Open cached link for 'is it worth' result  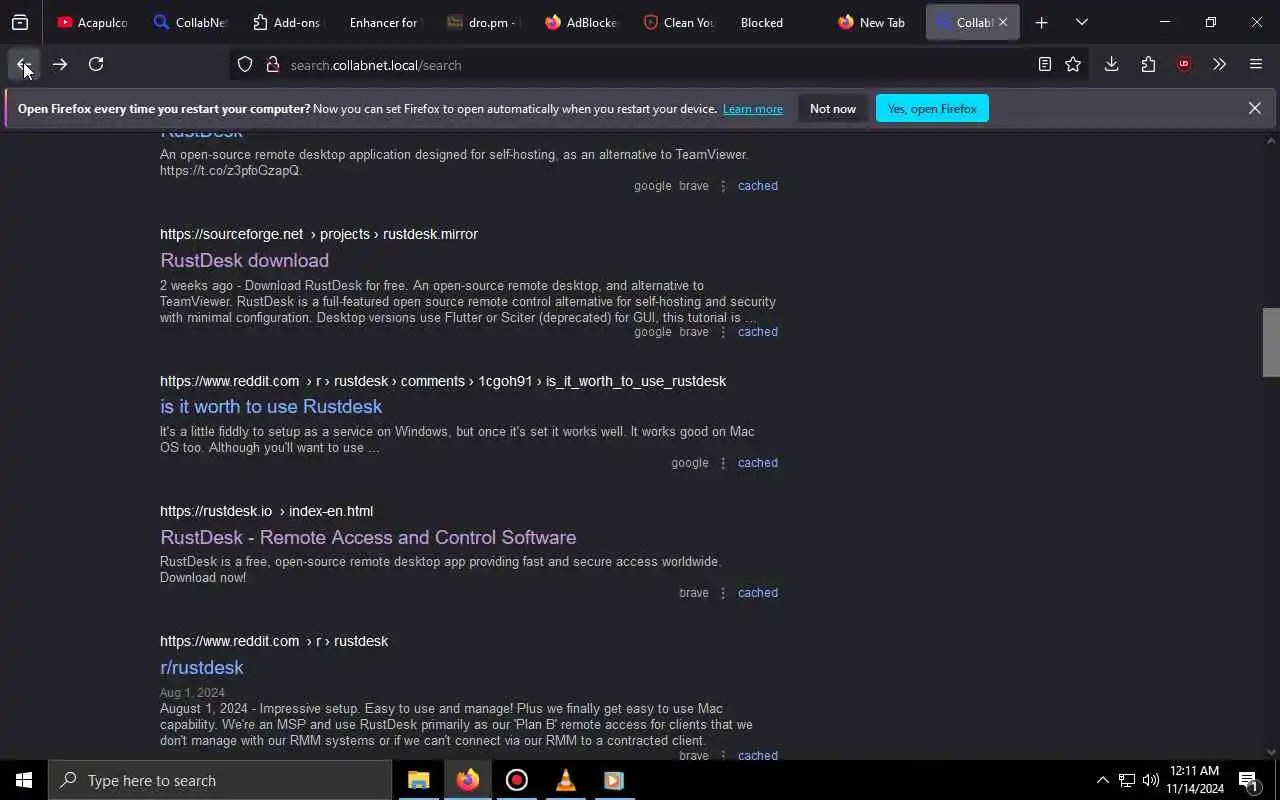758,463
